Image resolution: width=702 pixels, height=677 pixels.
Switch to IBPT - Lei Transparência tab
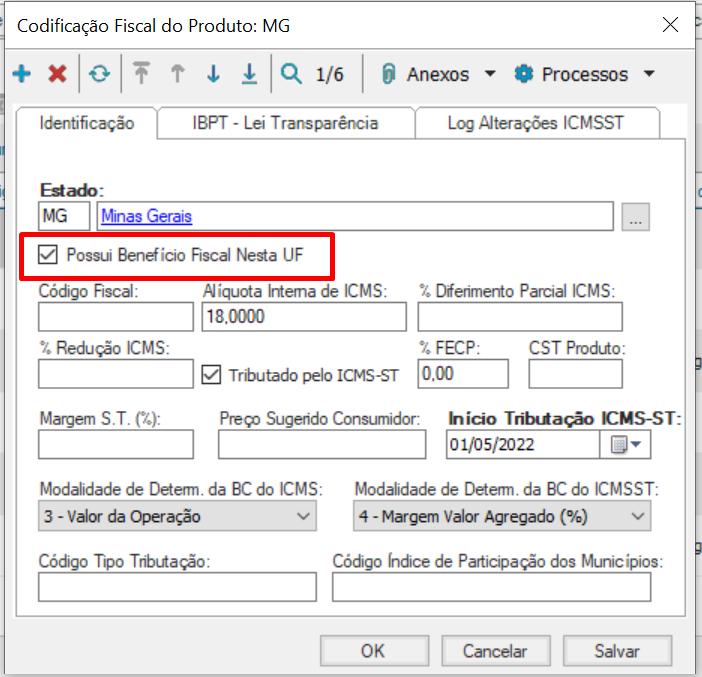click(286, 123)
